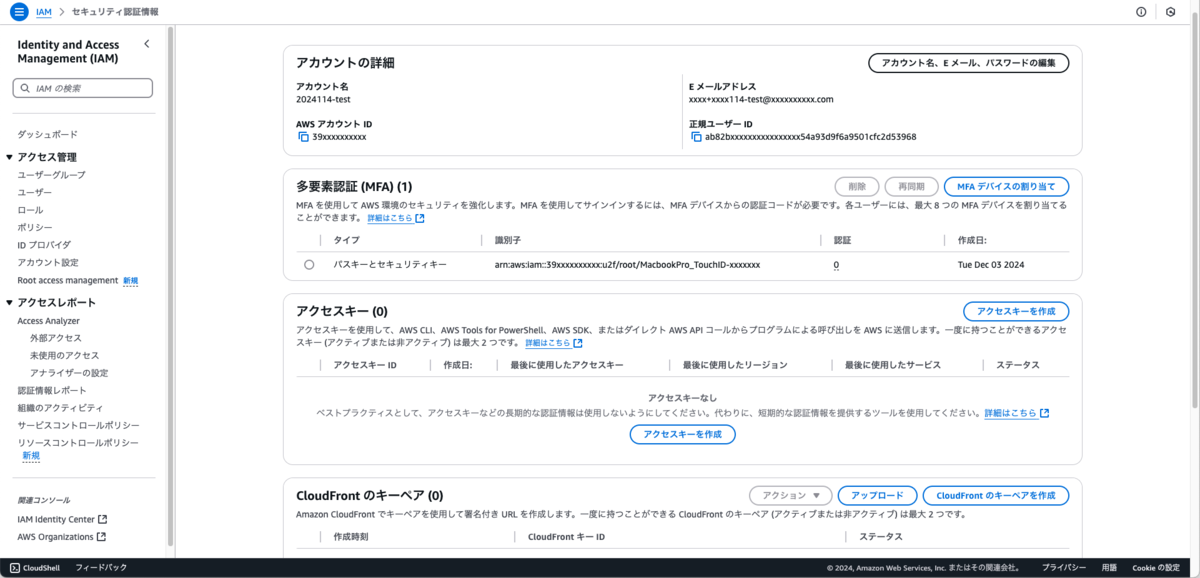Open サービスコントロールポリシー in sidebar
The height and width of the screenshot is (578, 1200).
78,425
